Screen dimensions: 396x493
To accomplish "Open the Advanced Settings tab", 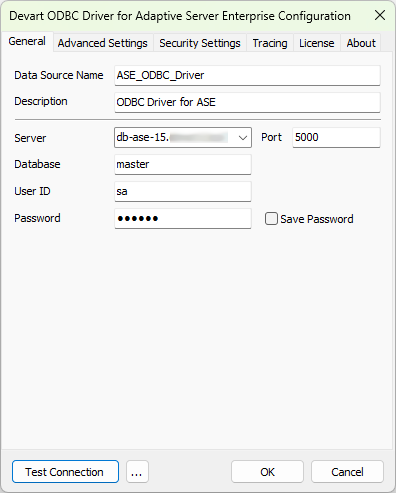I will coord(103,43).
